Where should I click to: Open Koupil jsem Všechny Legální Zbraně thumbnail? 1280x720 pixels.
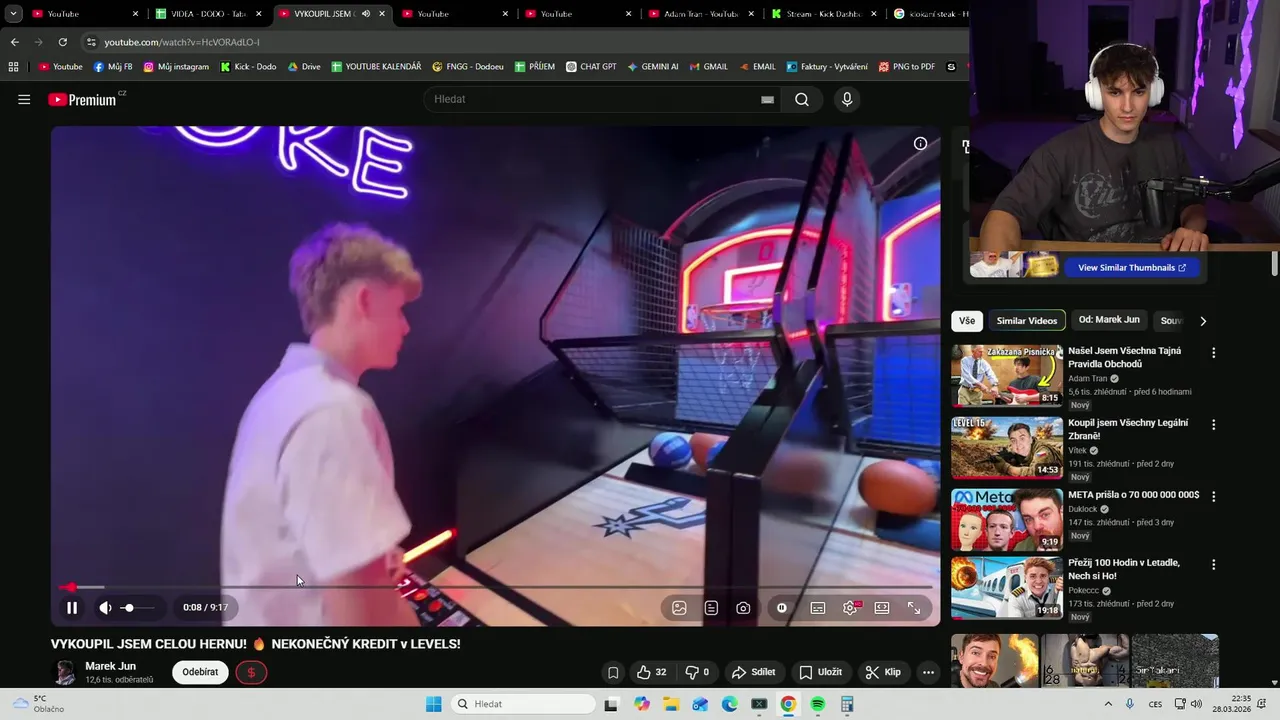[x=1007, y=448]
